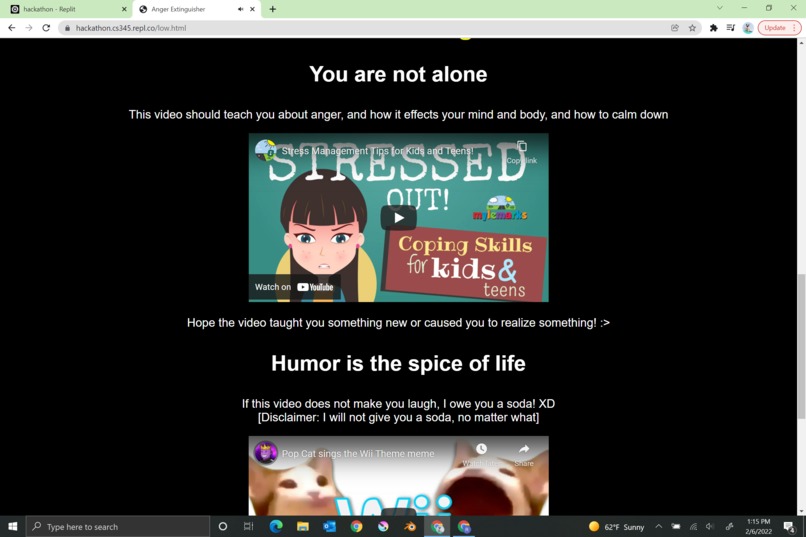Open the Chrome profile avatar

pyautogui.click(x=748, y=28)
